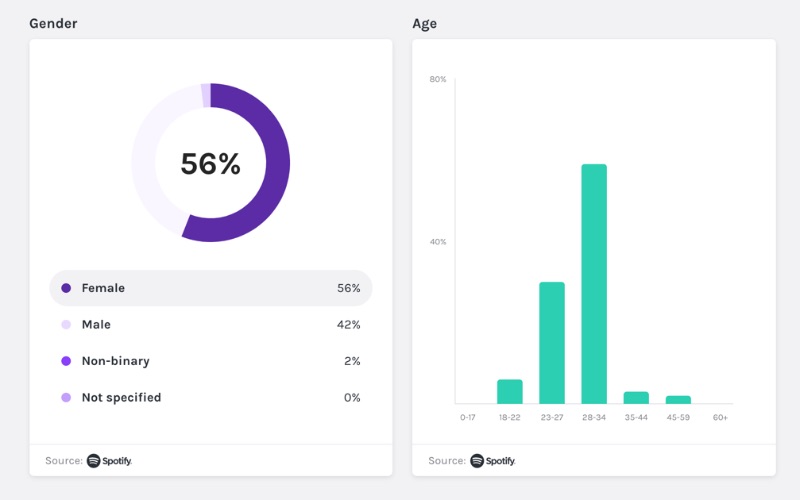Select the Female row in gender legend
Screen dimensions: 800x500
pos(211,288)
